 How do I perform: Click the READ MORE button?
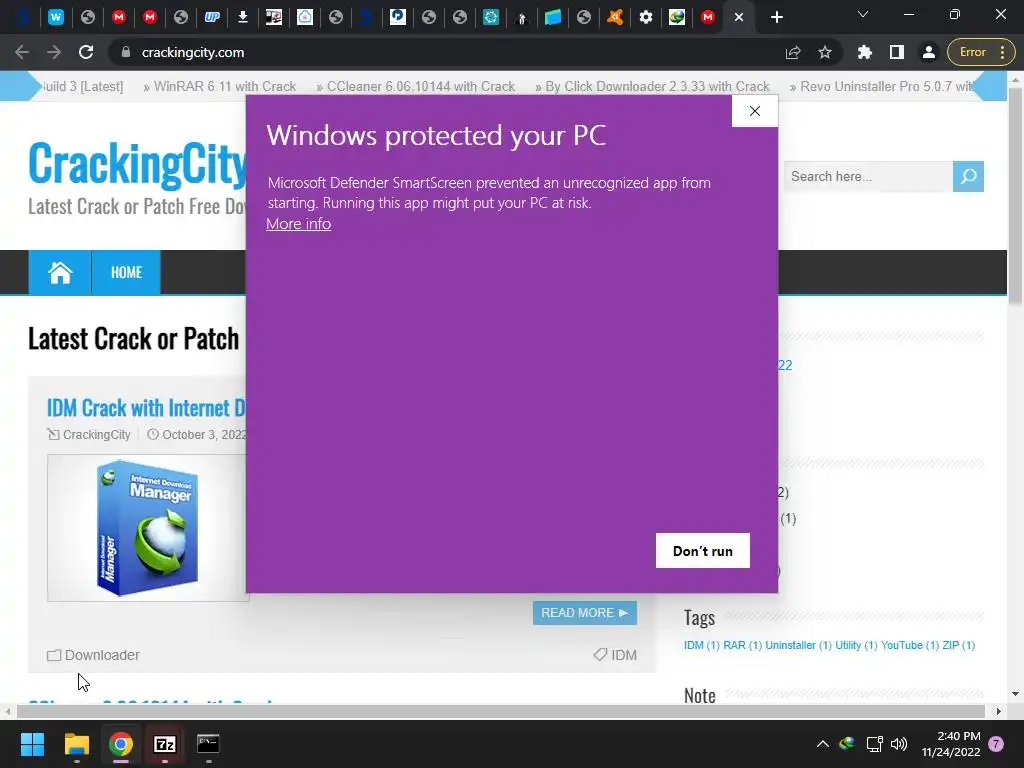tap(584, 613)
